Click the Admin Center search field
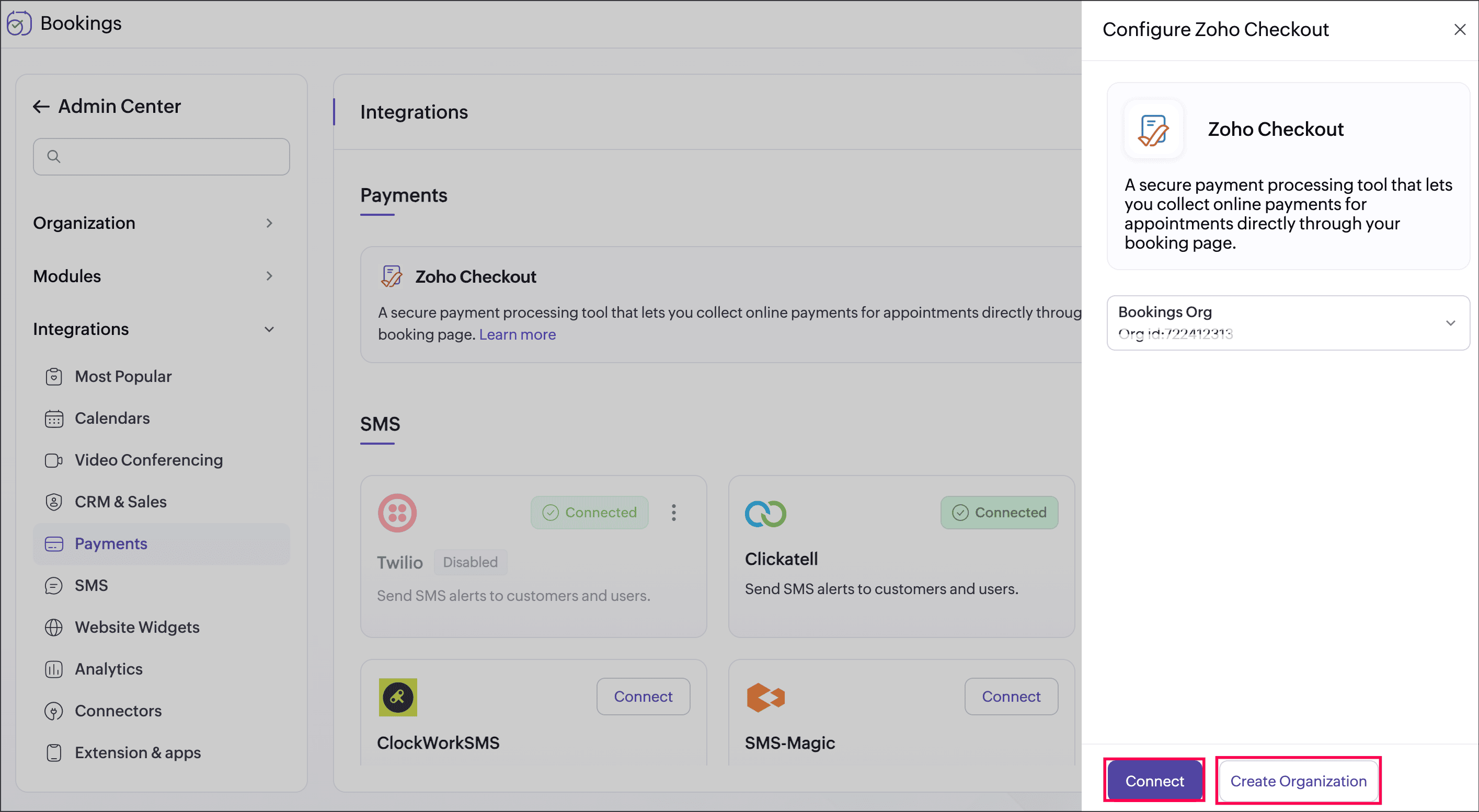This screenshot has width=1479, height=812. pos(162,157)
